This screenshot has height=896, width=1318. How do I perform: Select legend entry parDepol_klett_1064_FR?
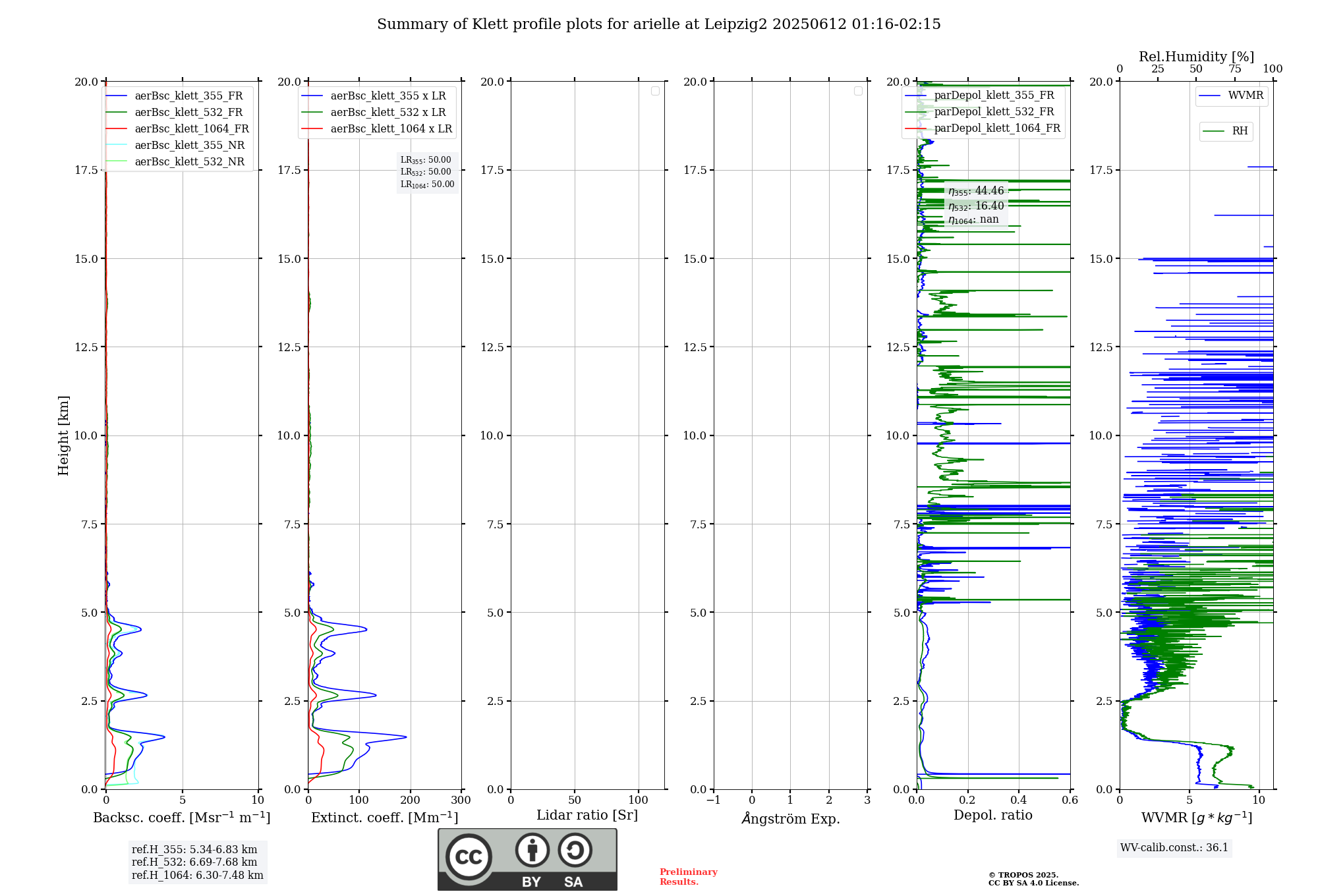point(997,128)
